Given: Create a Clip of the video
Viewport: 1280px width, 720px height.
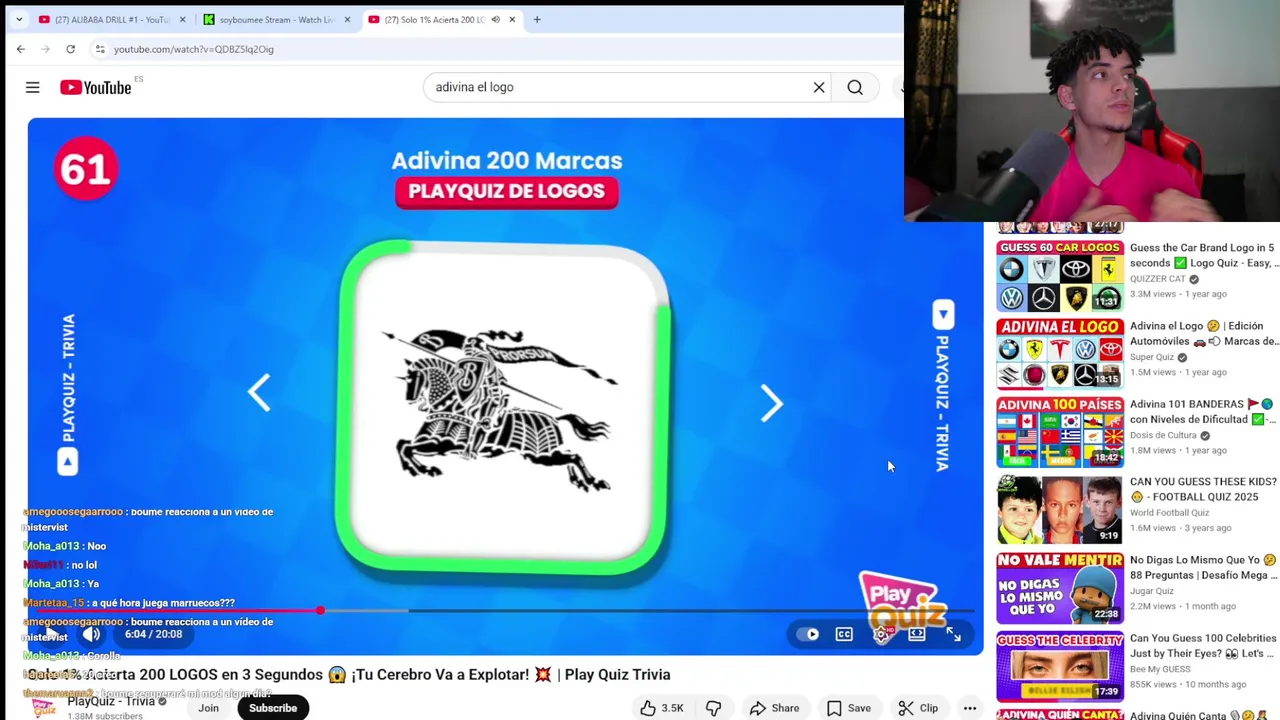Looking at the screenshot, I should click(x=918, y=708).
